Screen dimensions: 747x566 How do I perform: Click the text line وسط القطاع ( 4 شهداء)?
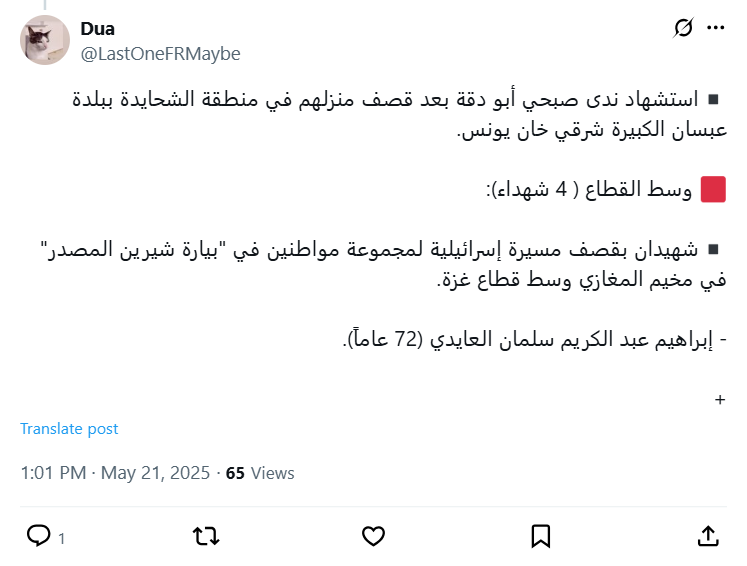tap(588, 189)
